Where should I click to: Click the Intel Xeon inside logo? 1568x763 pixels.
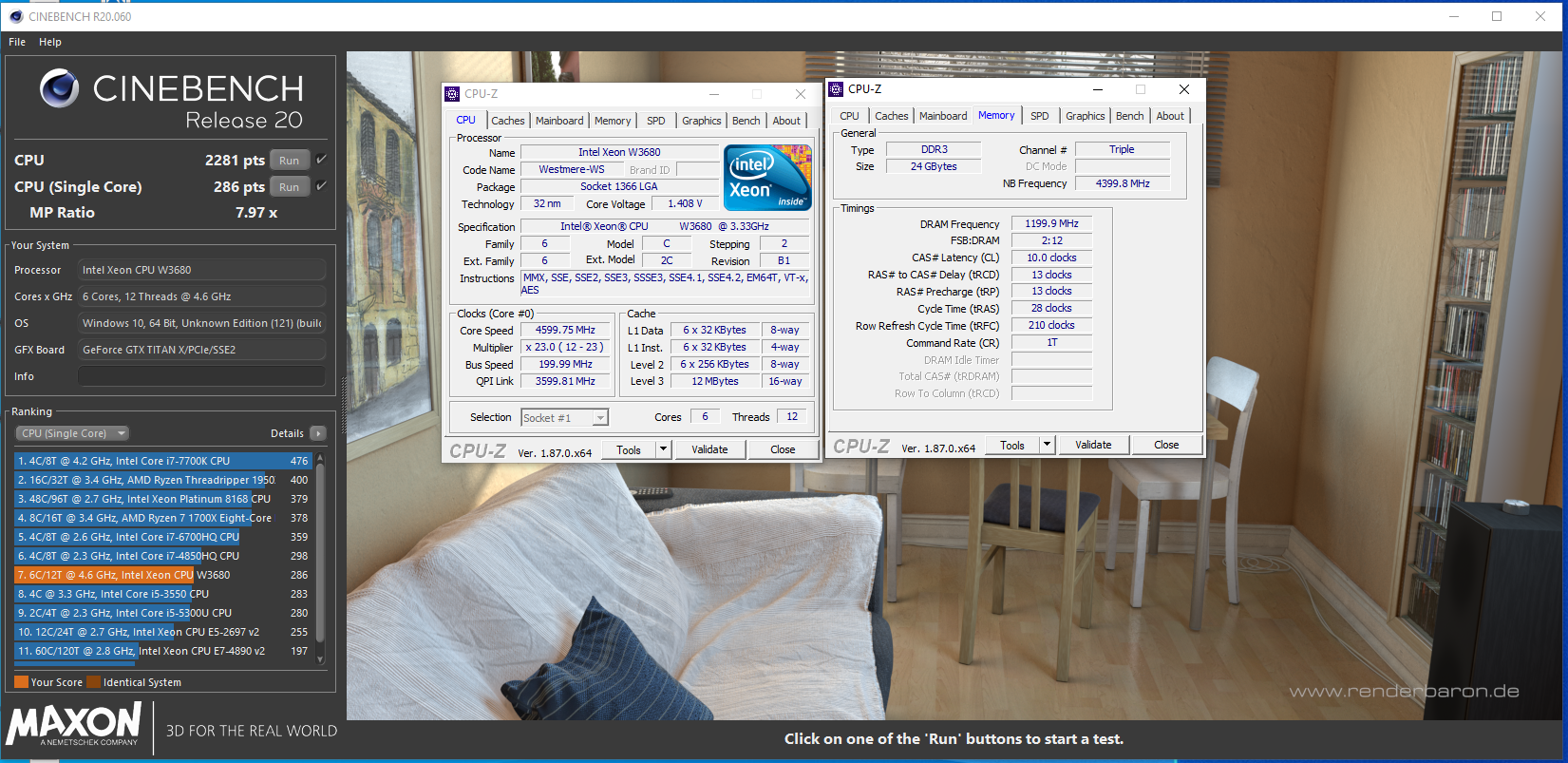[767, 177]
